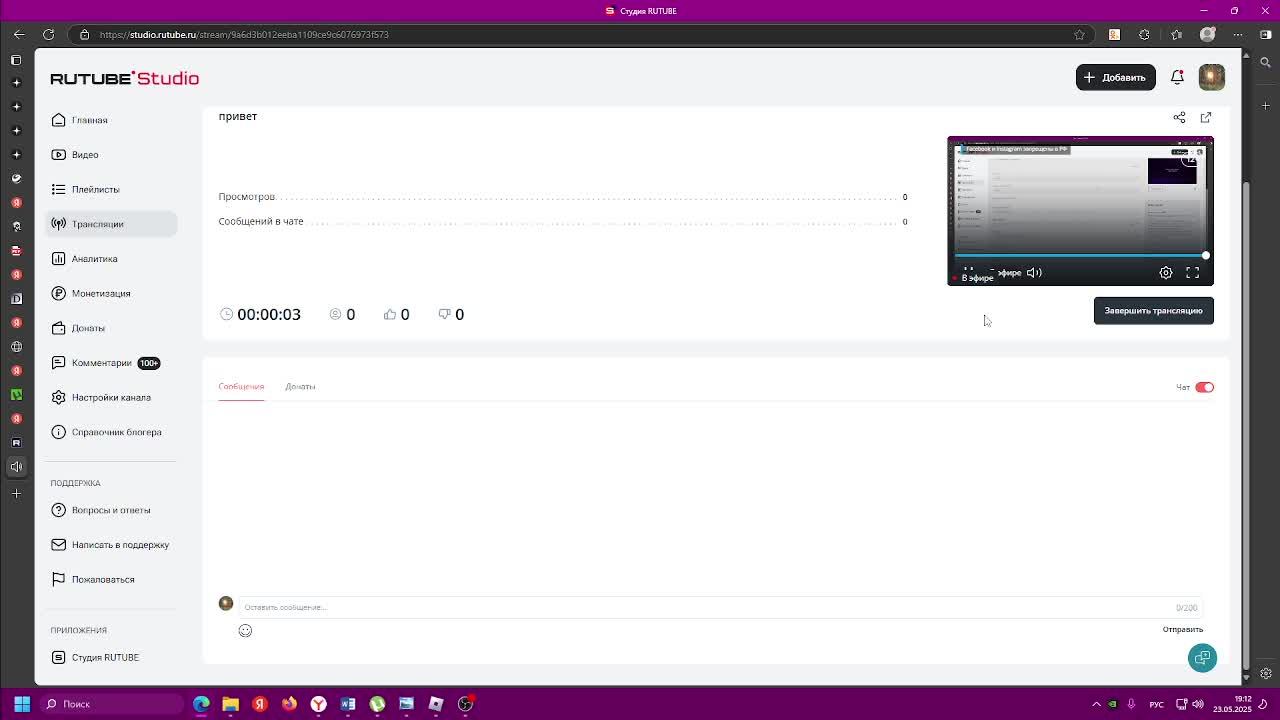The height and width of the screenshot is (720, 1280).
Task: Click Пожаловаться flag icon
Action: [x=58, y=579]
